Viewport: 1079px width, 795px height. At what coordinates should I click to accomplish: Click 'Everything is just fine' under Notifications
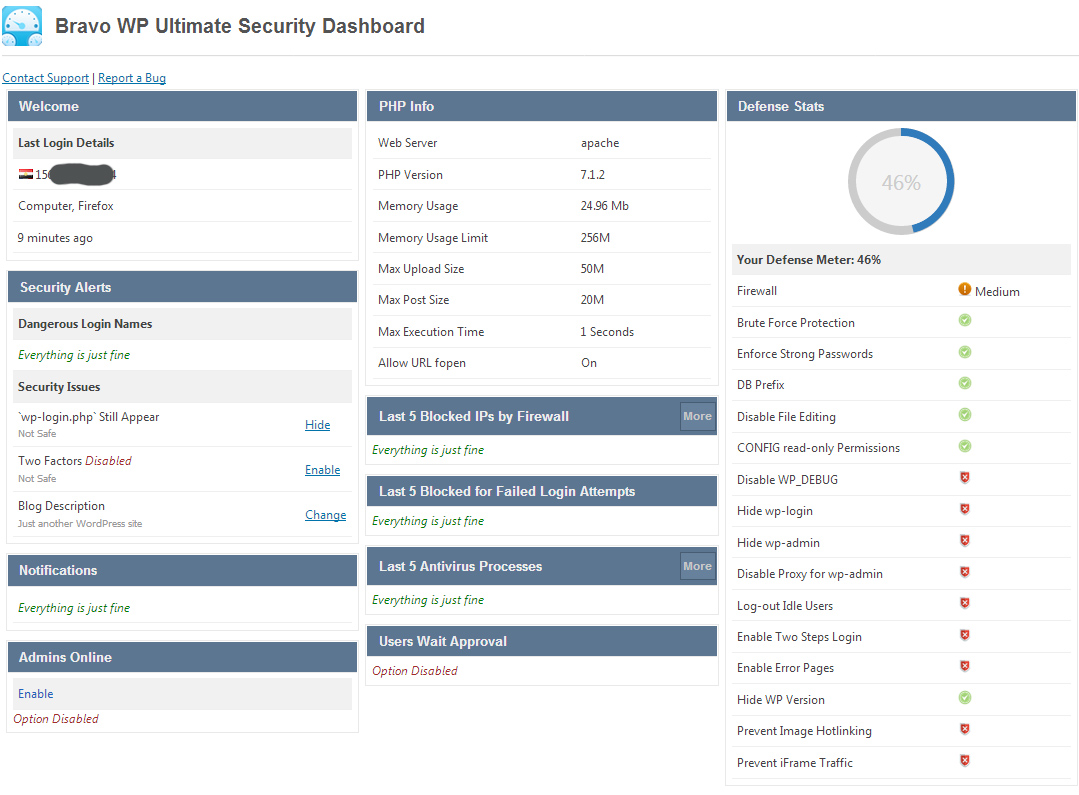(74, 608)
